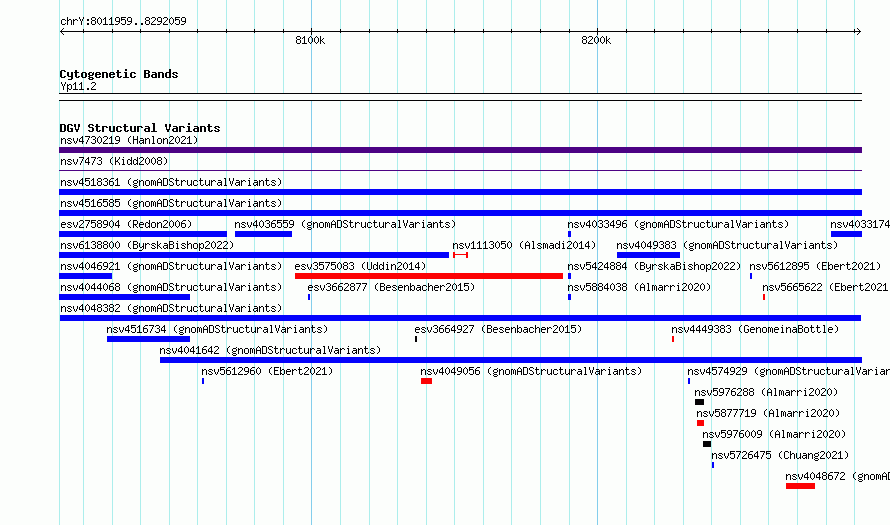Click the blue bar under nsv4046921
This screenshot has height=525, width=890.
click(x=85, y=276)
